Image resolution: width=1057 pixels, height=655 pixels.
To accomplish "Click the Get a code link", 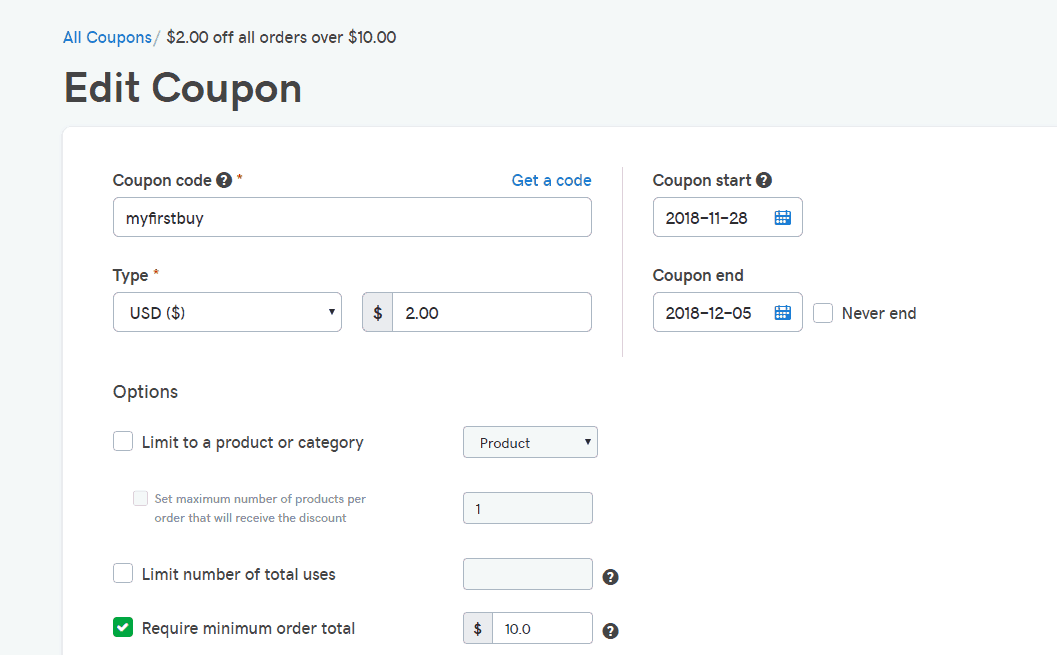I will tap(551, 181).
